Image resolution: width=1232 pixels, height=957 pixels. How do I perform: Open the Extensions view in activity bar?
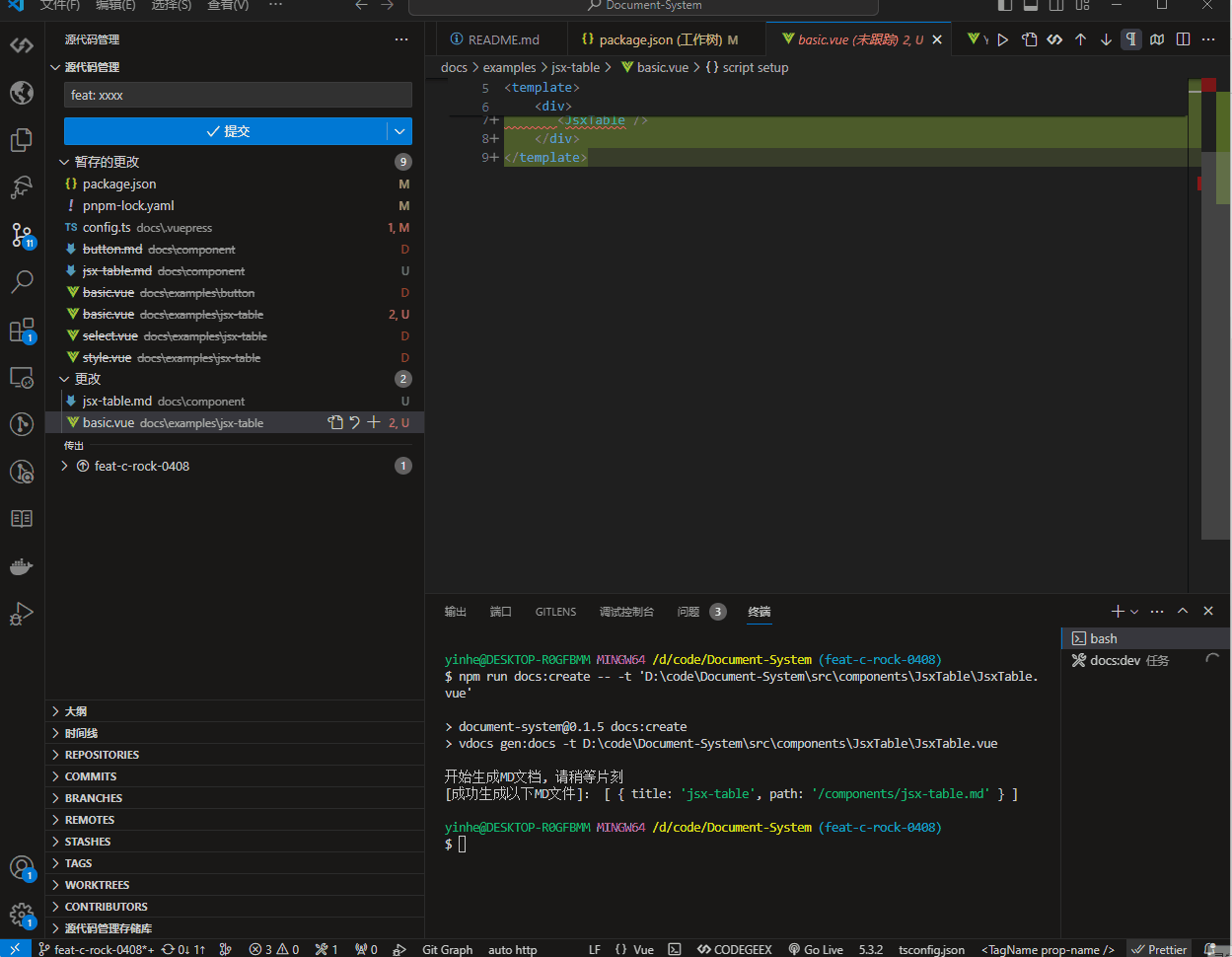click(x=22, y=331)
